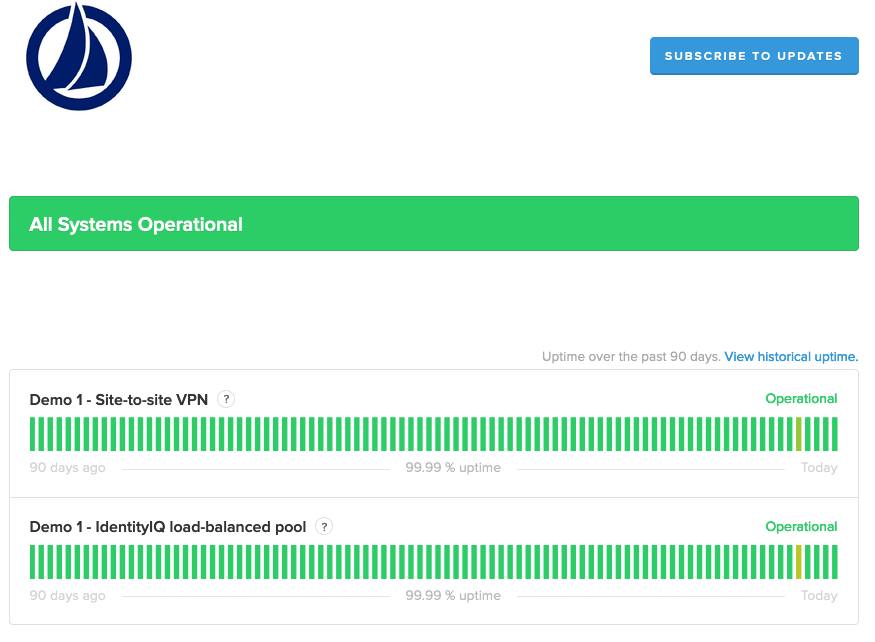
Task: Open help icon beside IdentityIQ load-balanced pool
Action: 324,527
